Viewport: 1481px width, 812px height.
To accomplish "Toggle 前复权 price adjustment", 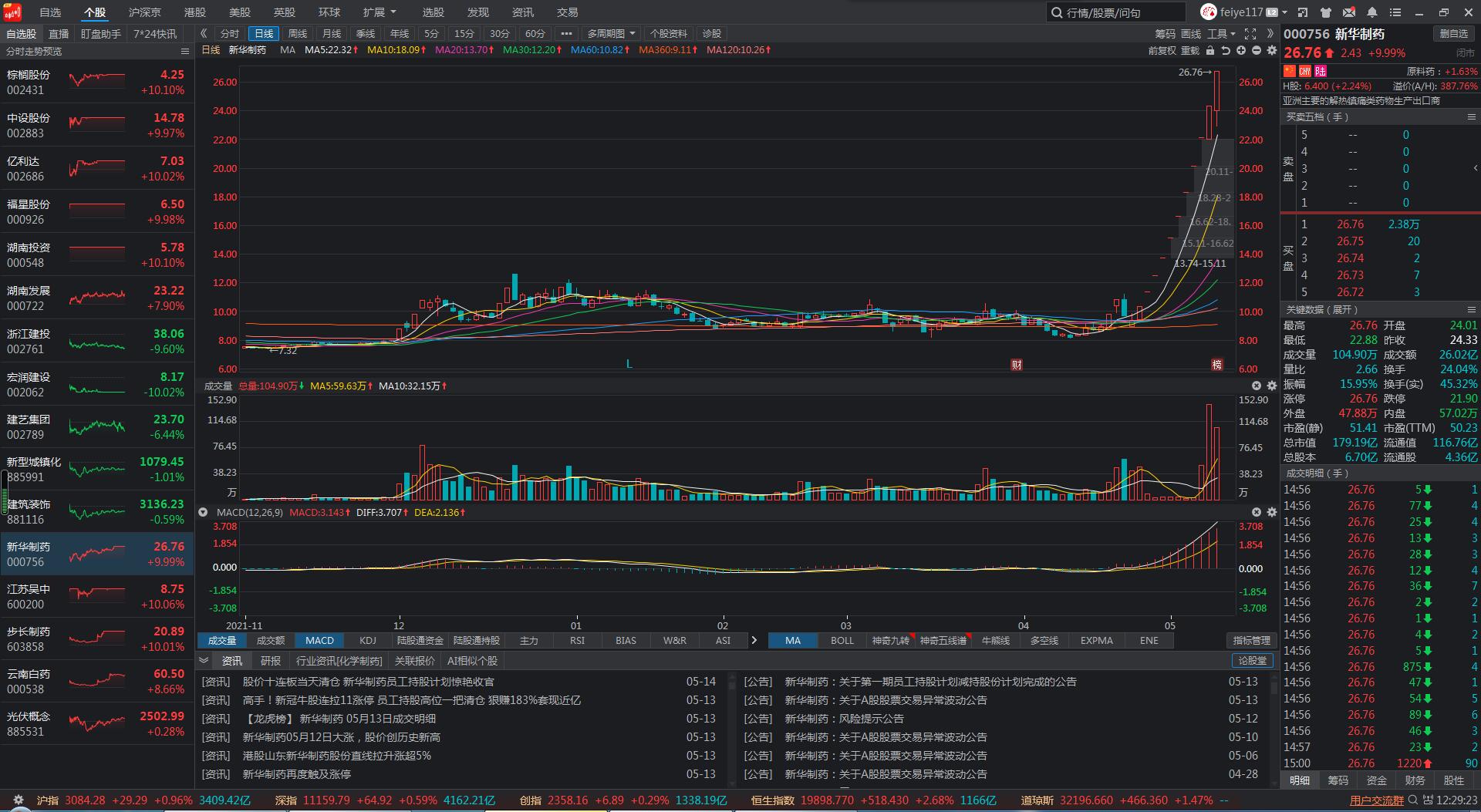I will [1162, 50].
